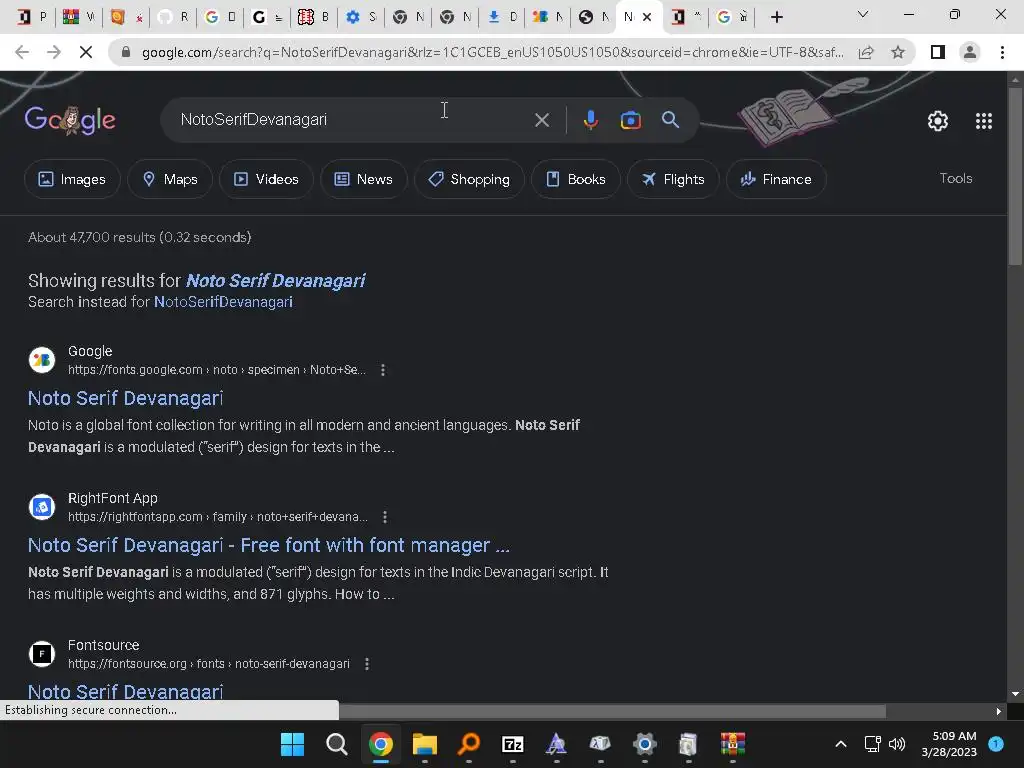Viewport: 1024px width, 768px height.
Task: Stop loading the page
Action: (86, 52)
